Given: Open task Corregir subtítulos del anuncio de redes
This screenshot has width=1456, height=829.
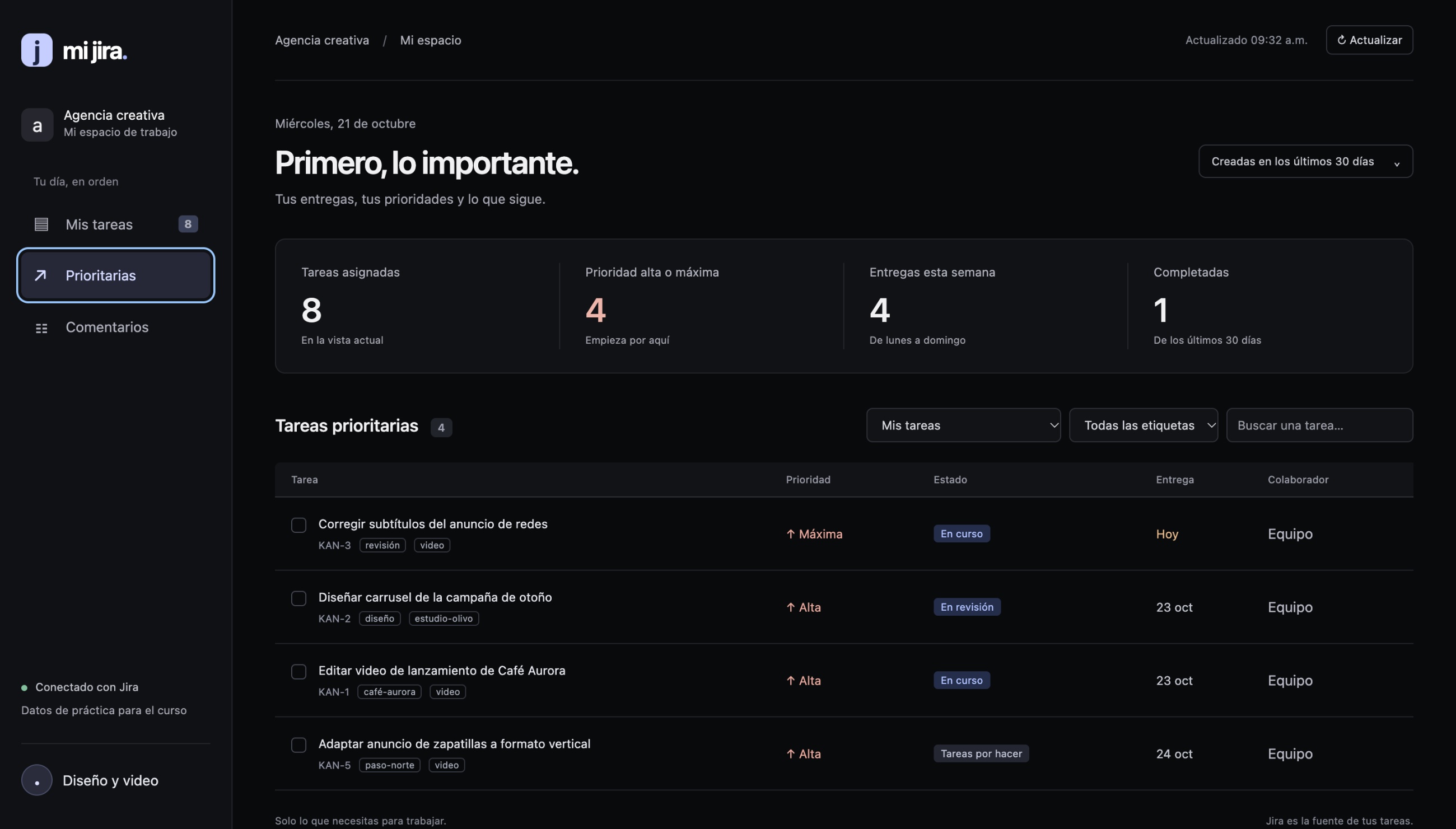Looking at the screenshot, I should point(432,524).
